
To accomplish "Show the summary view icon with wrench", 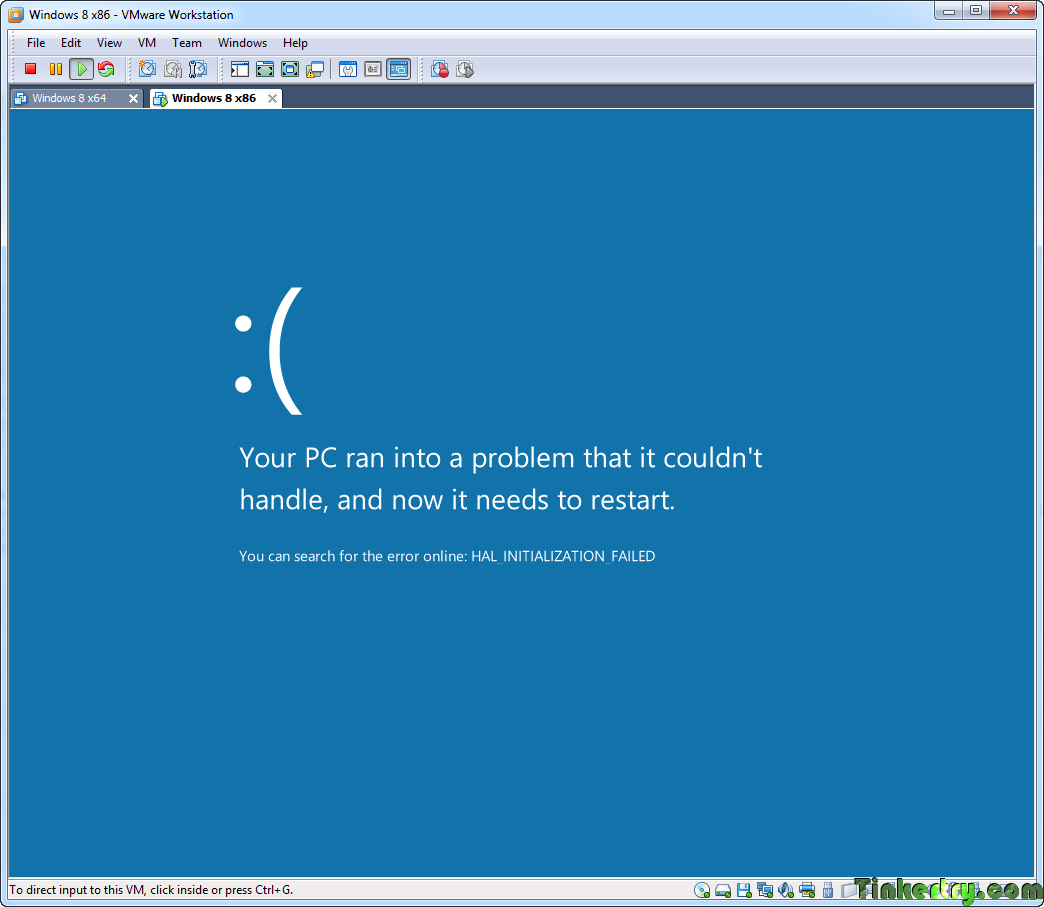I will [348, 69].
